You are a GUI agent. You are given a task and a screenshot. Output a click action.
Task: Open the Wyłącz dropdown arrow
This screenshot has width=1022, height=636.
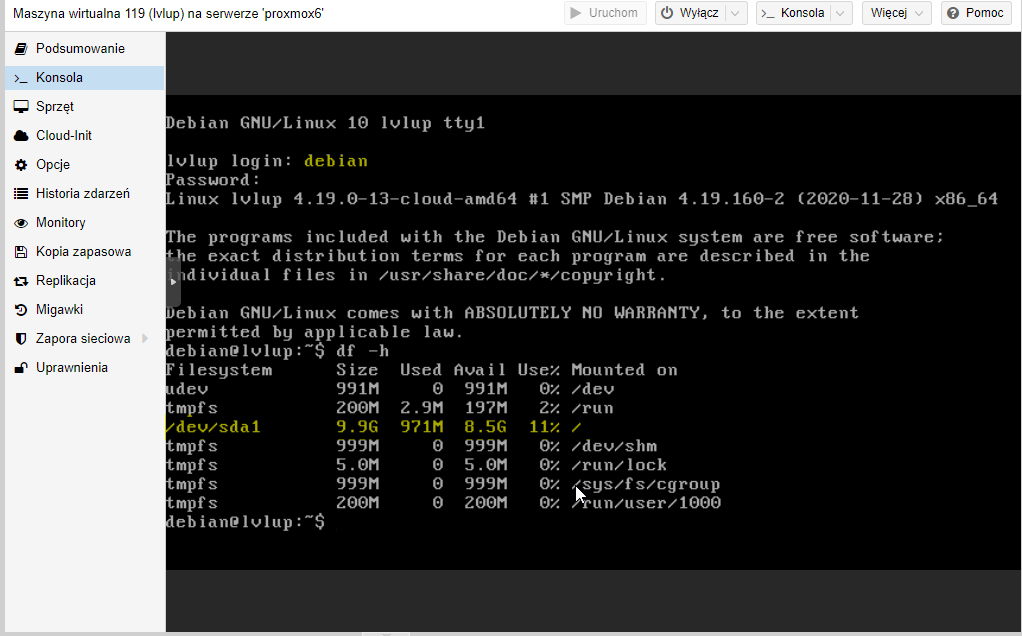pos(736,13)
